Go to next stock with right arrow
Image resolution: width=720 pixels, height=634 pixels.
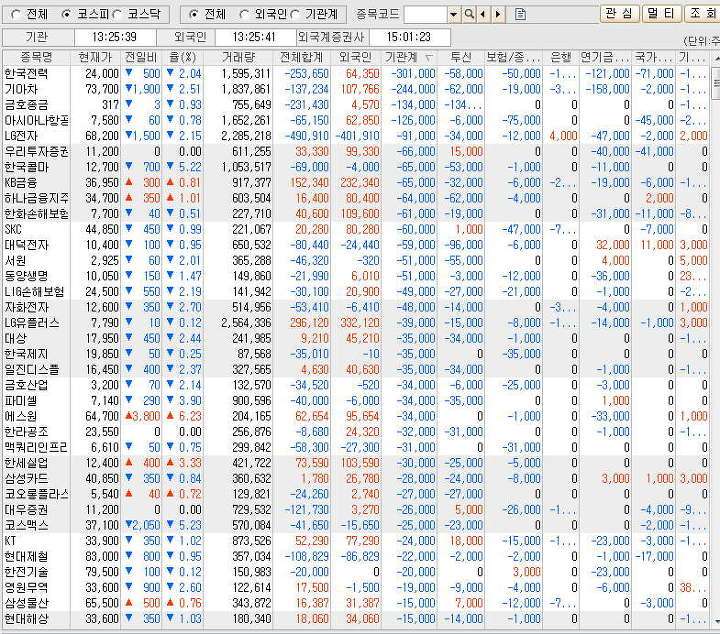pyautogui.click(x=498, y=14)
